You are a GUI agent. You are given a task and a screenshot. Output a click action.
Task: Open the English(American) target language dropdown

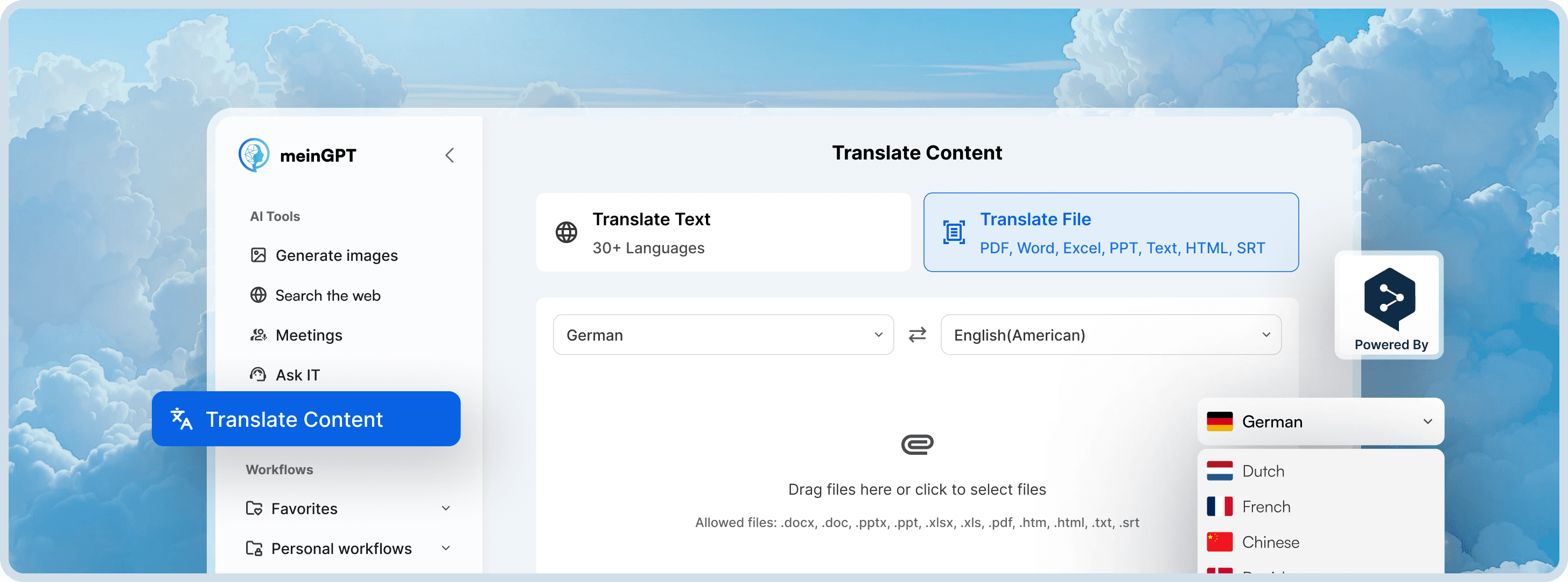tap(1110, 335)
